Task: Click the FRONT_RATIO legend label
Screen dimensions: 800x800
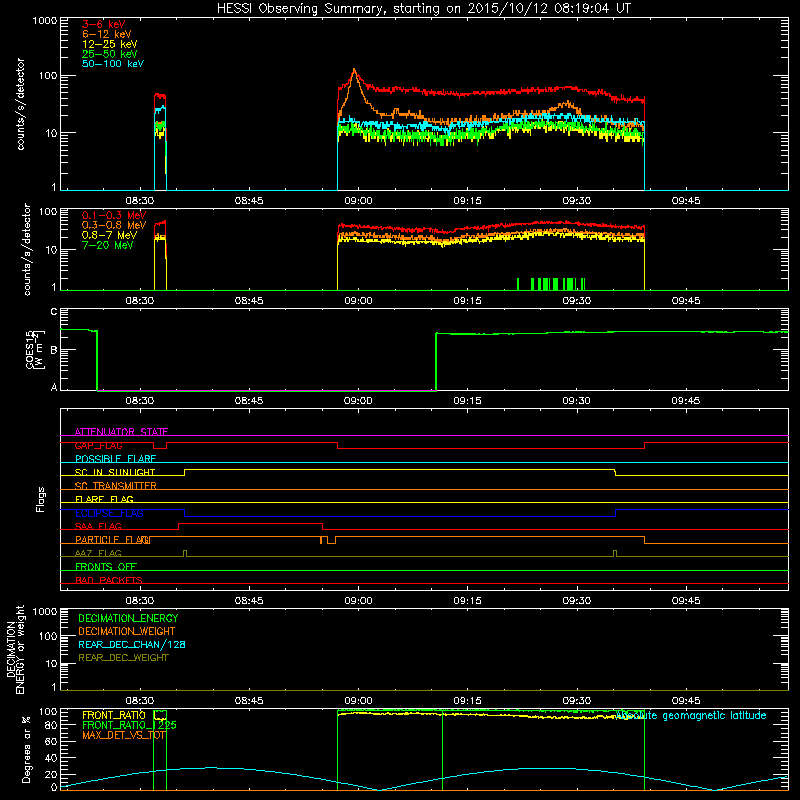Action: tap(114, 715)
